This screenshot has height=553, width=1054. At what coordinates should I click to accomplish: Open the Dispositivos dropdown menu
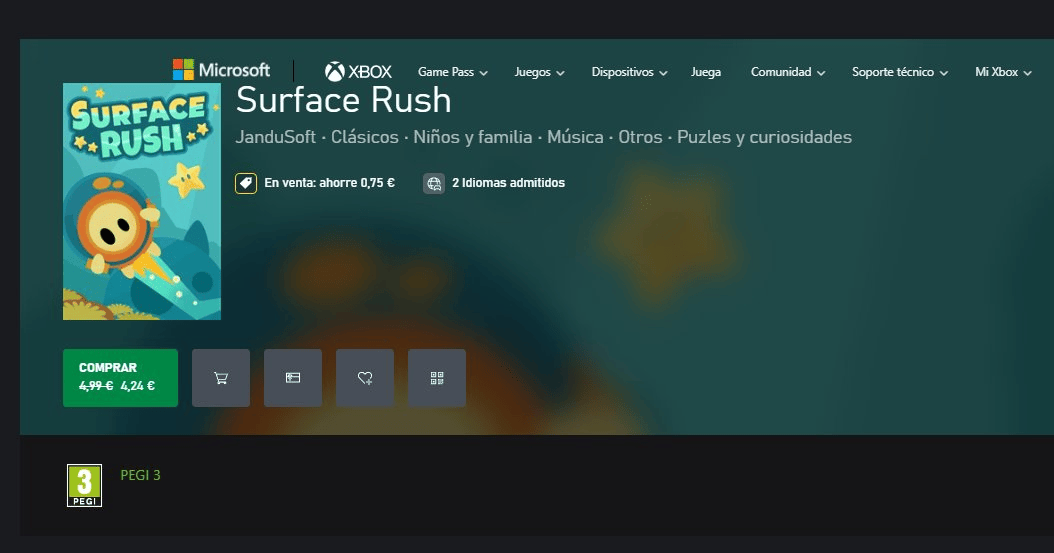[x=629, y=72]
